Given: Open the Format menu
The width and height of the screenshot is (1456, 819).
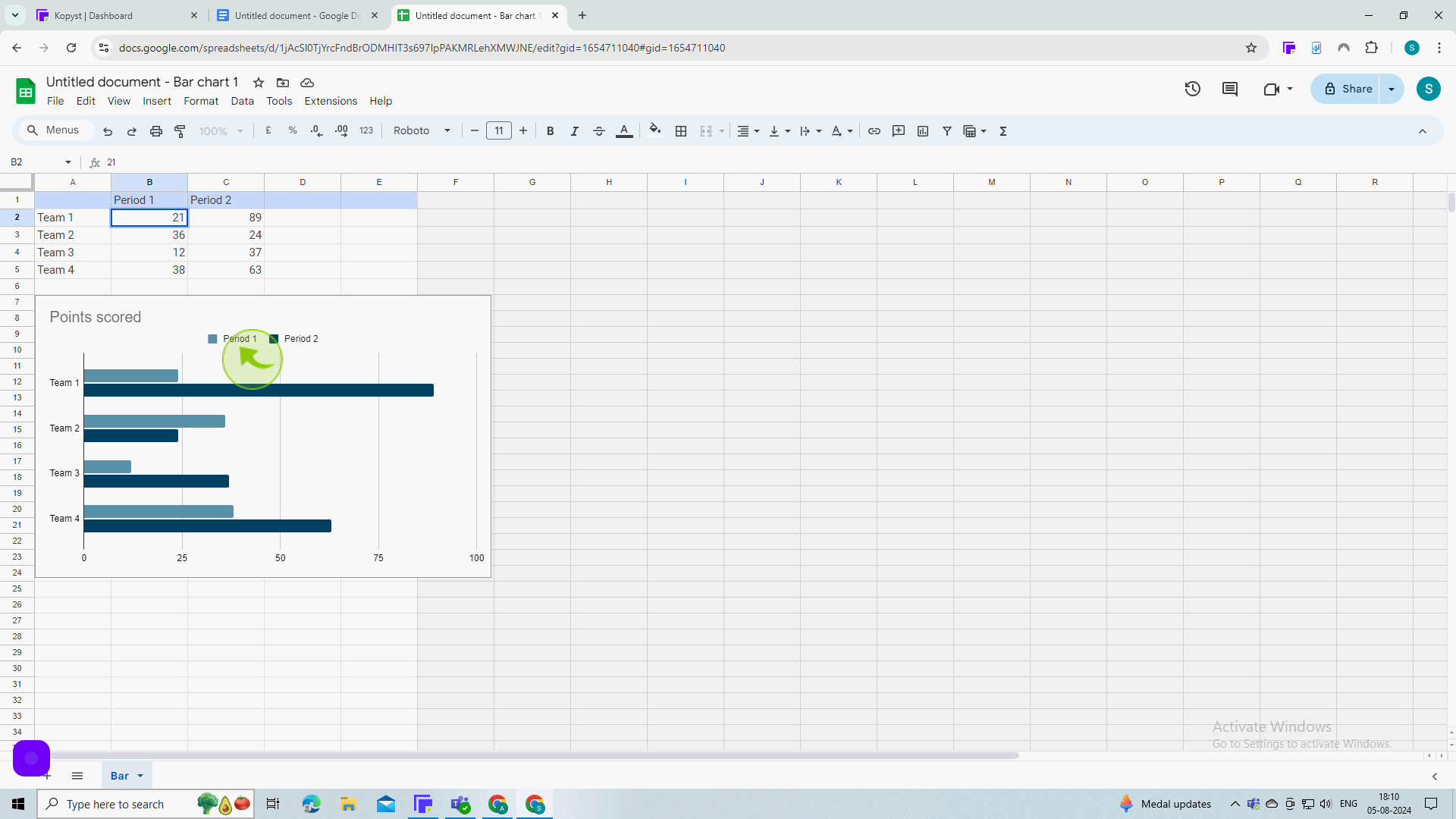Looking at the screenshot, I should (x=200, y=100).
